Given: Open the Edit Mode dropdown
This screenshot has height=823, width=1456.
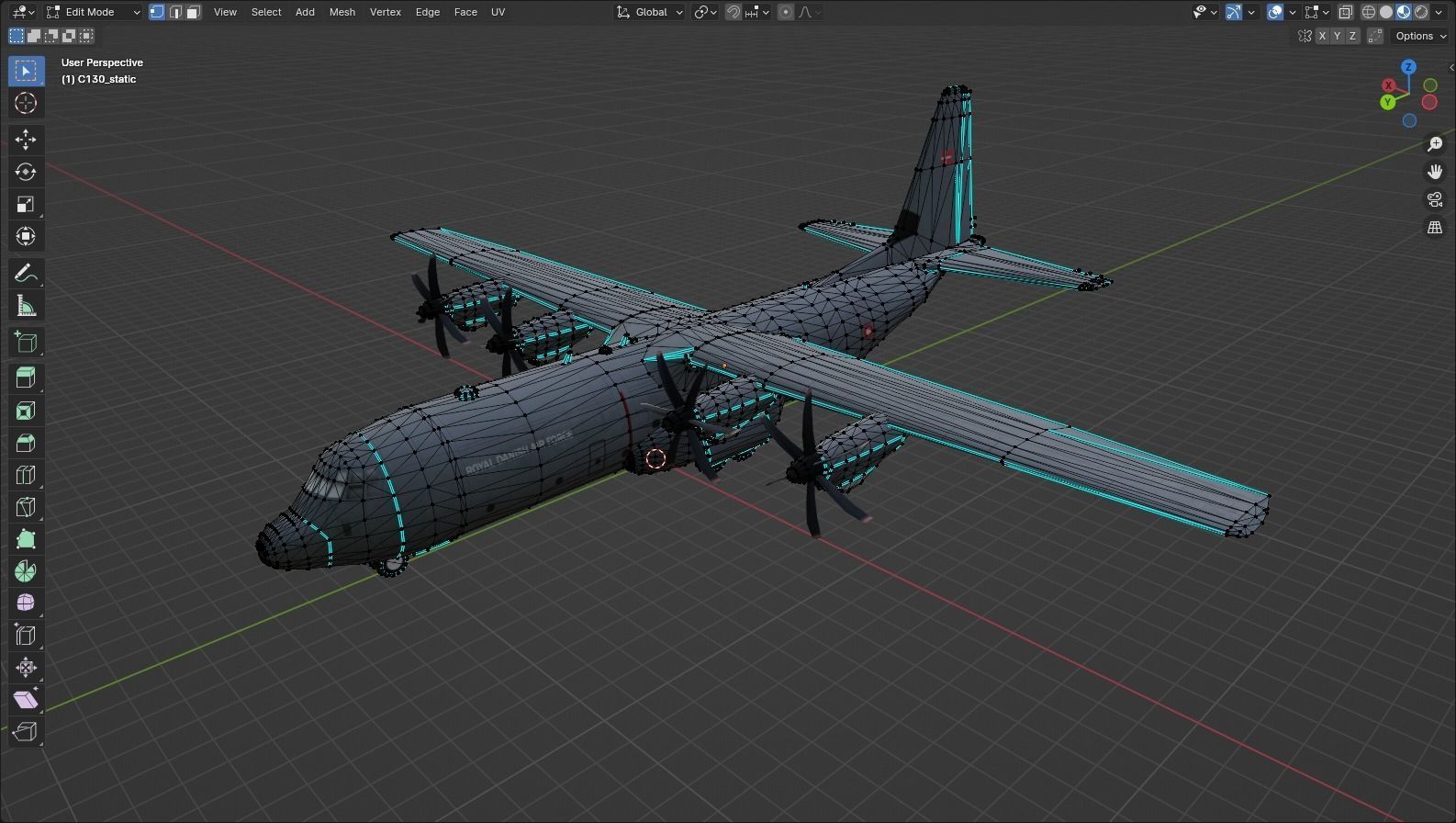Looking at the screenshot, I should tap(94, 12).
